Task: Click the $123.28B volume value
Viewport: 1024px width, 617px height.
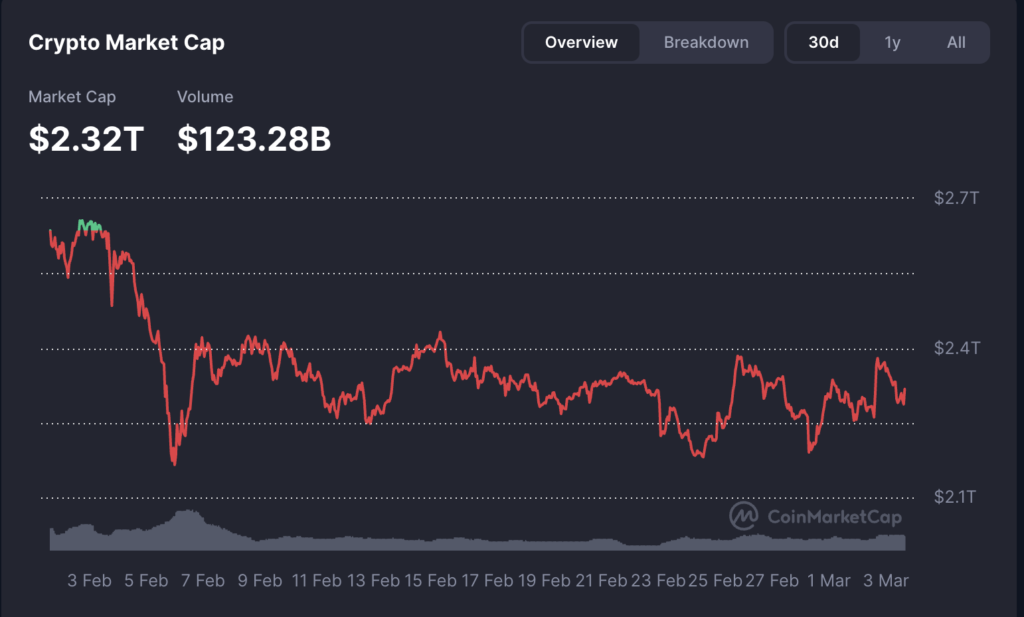Action: [254, 139]
